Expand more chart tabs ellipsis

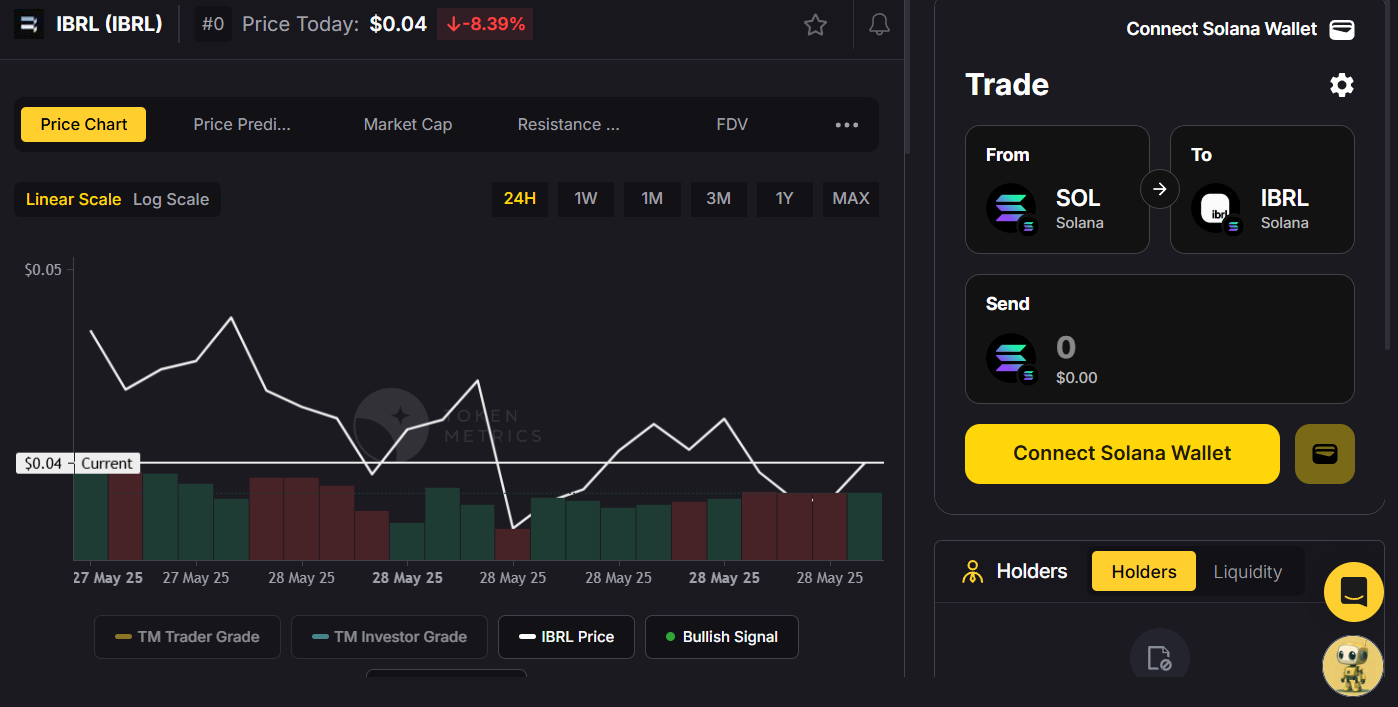click(846, 125)
